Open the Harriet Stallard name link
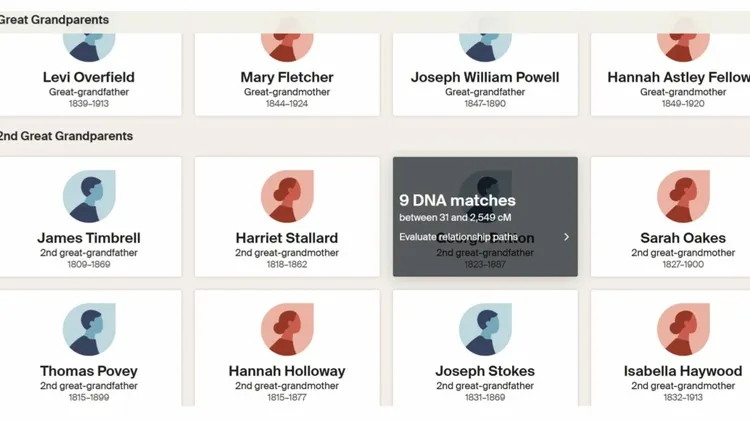This screenshot has height=421, width=750. point(287,238)
